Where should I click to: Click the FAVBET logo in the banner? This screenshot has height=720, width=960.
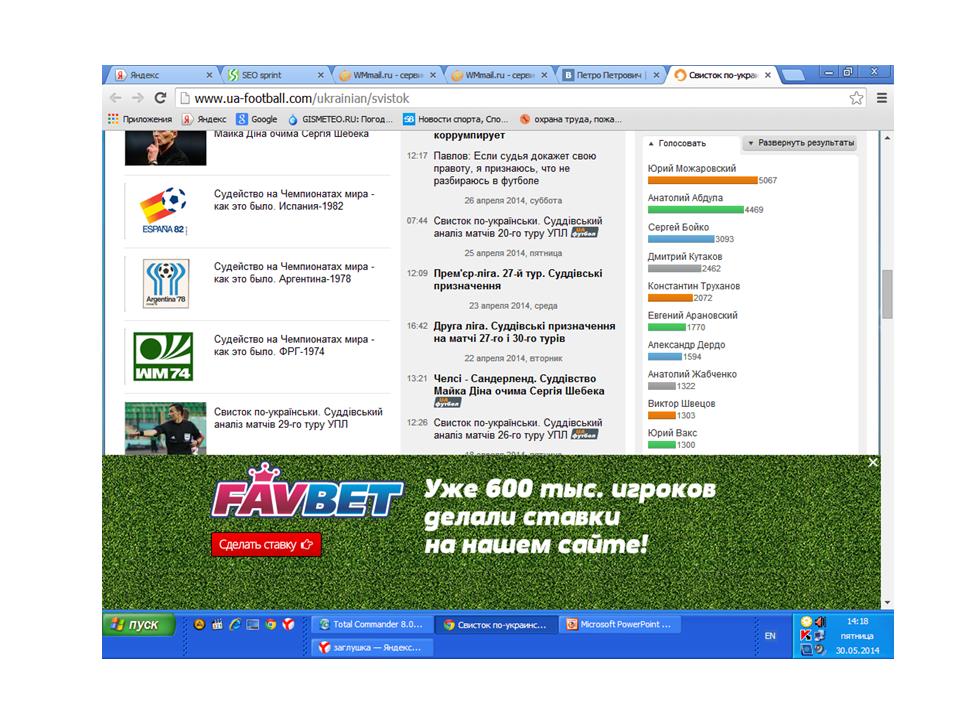click(x=306, y=493)
